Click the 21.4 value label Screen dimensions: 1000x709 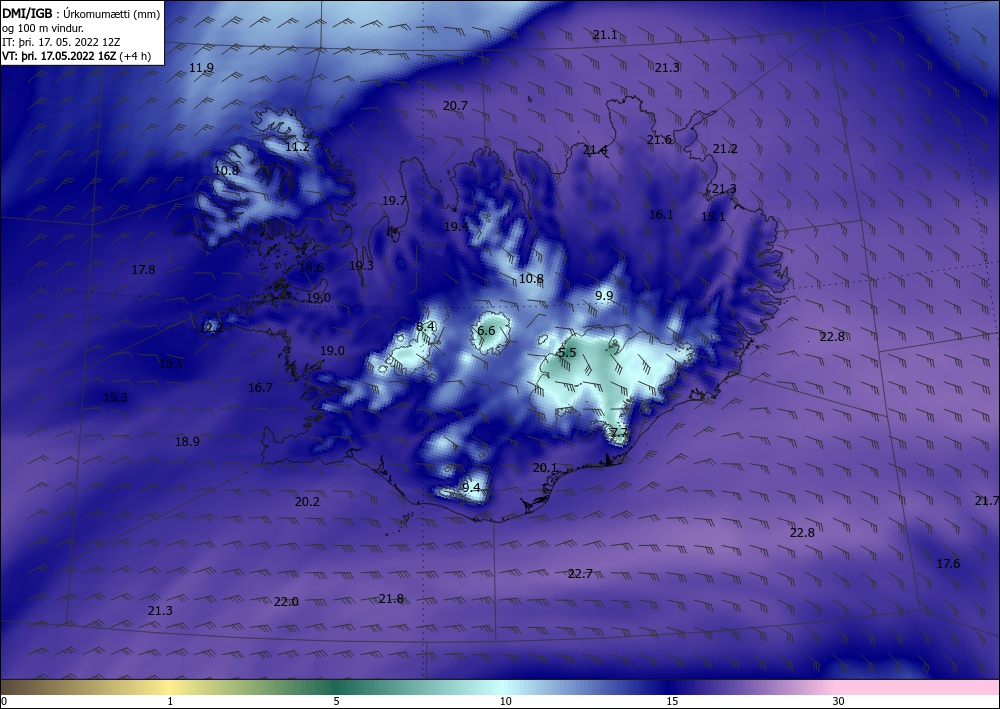(x=595, y=150)
